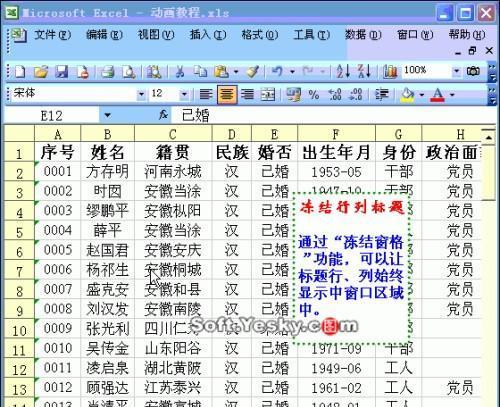The width and height of the screenshot is (500, 407).
Task: Click the Research binoculars icon
Action: pos(154,71)
